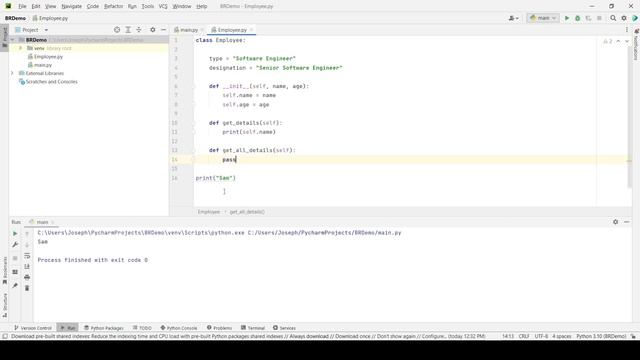The height and width of the screenshot is (360, 640).
Task: Open the Terminal tool window
Action: (253, 328)
